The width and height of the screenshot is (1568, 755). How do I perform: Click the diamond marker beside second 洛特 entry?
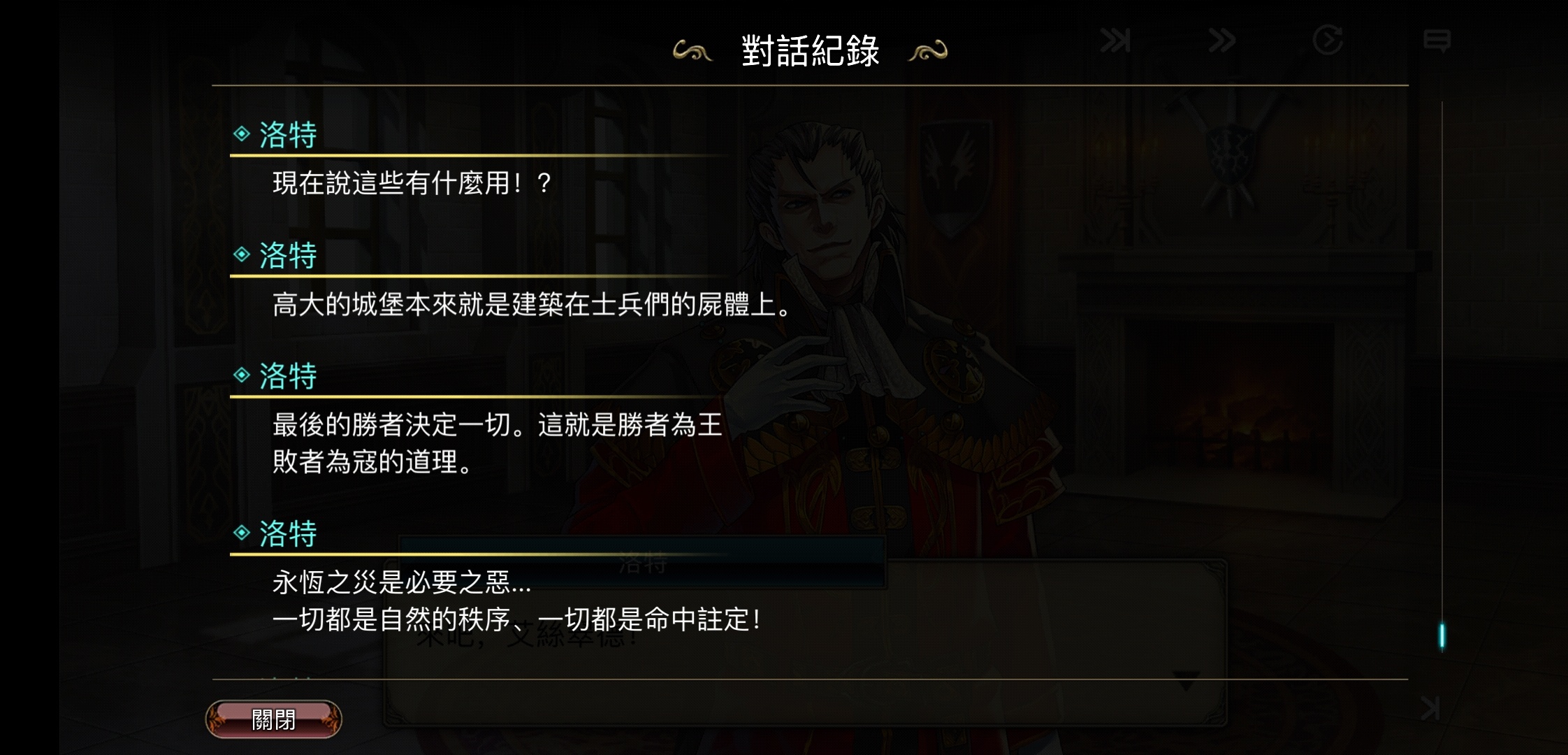[242, 254]
